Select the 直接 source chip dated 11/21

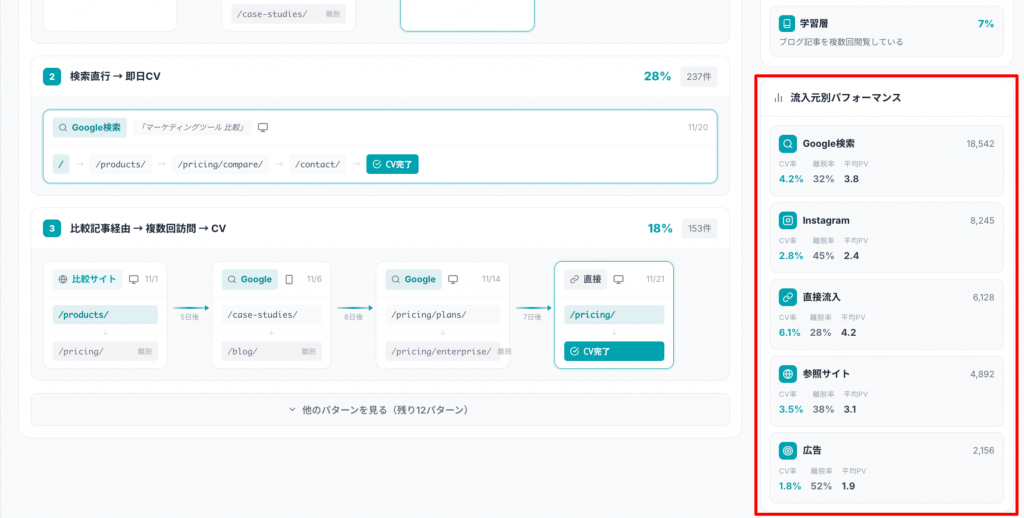click(x=585, y=280)
